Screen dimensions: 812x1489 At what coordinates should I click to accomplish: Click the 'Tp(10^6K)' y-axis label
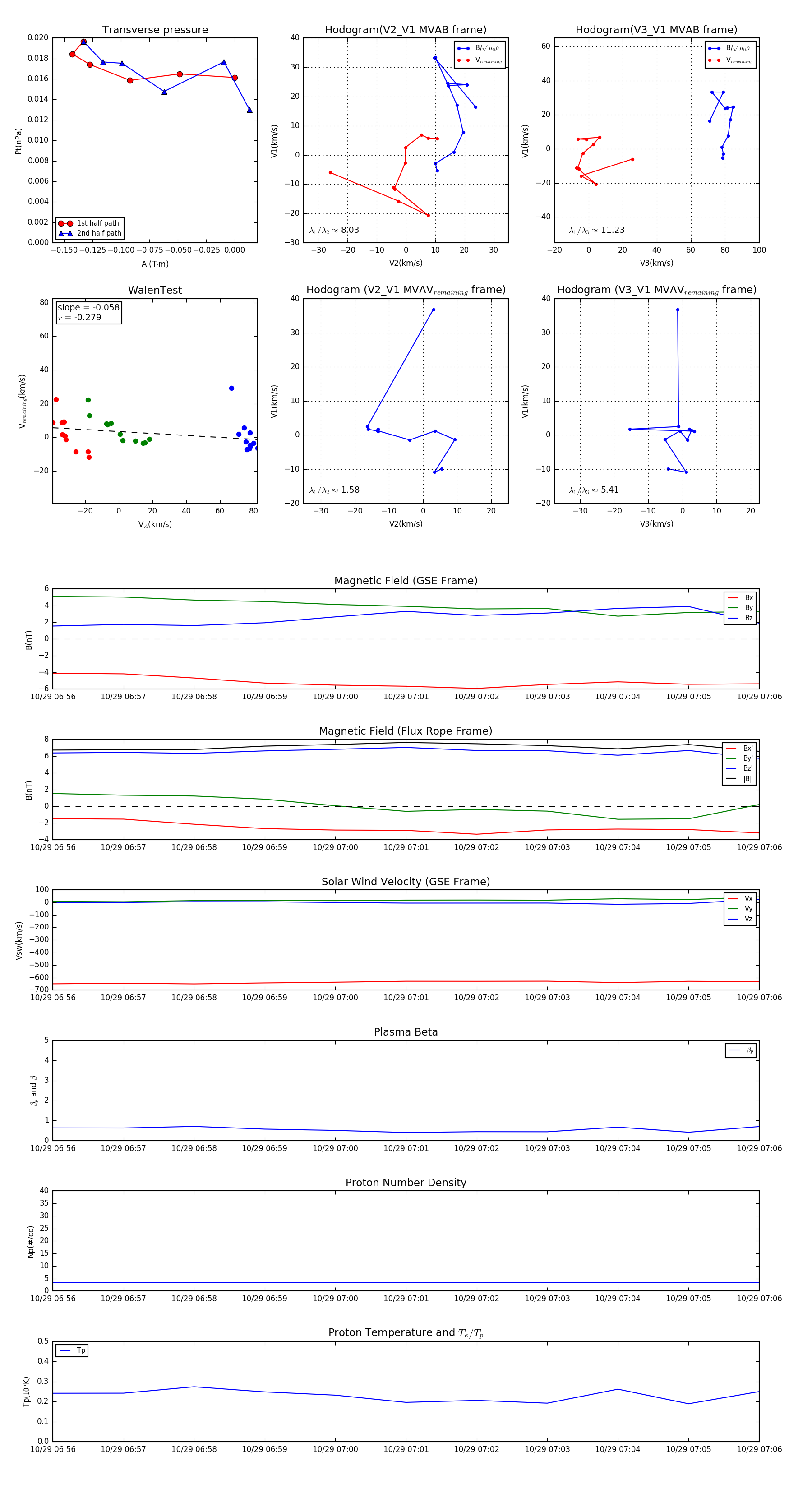(x=26, y=1392)
